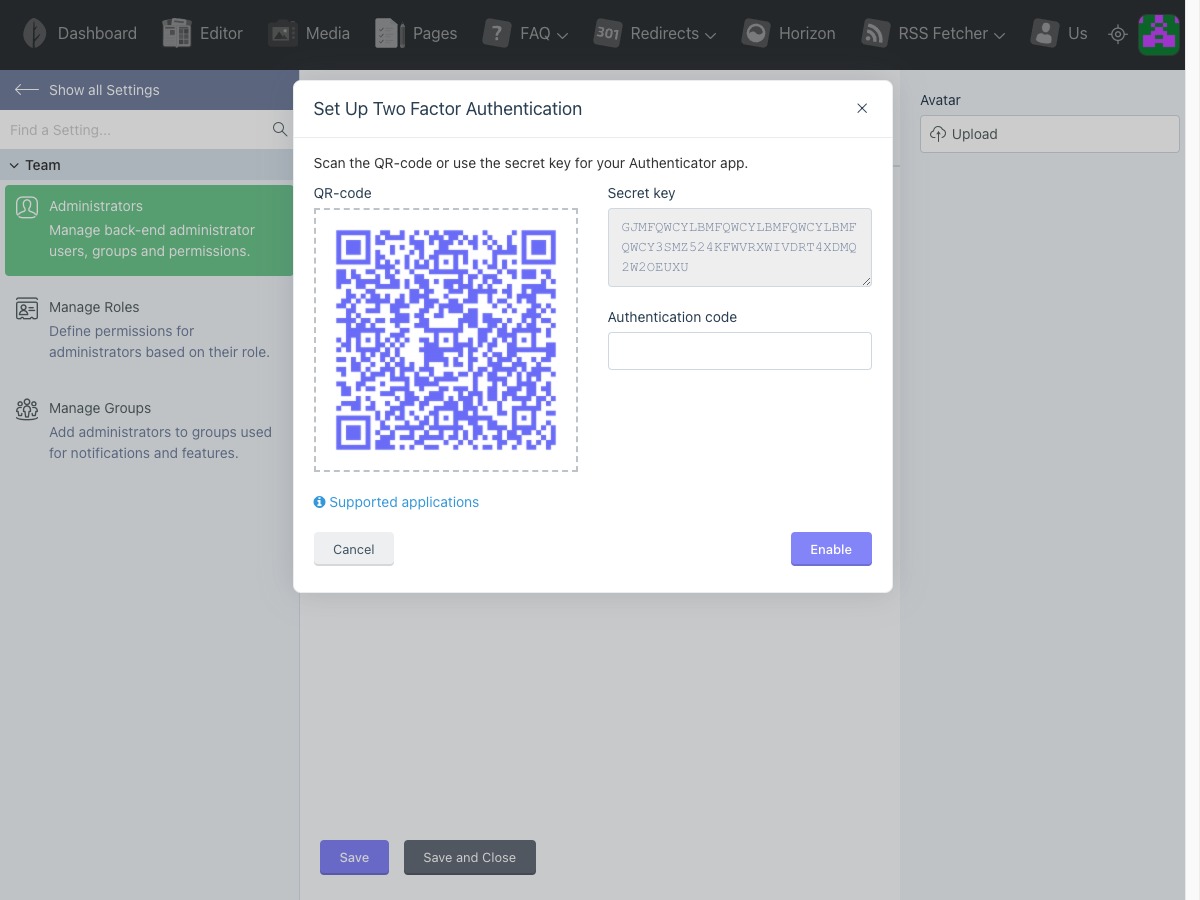Expand the RSS Fetcher dropdown menu
1200x900 pixels.
click(x=998, y=35)
